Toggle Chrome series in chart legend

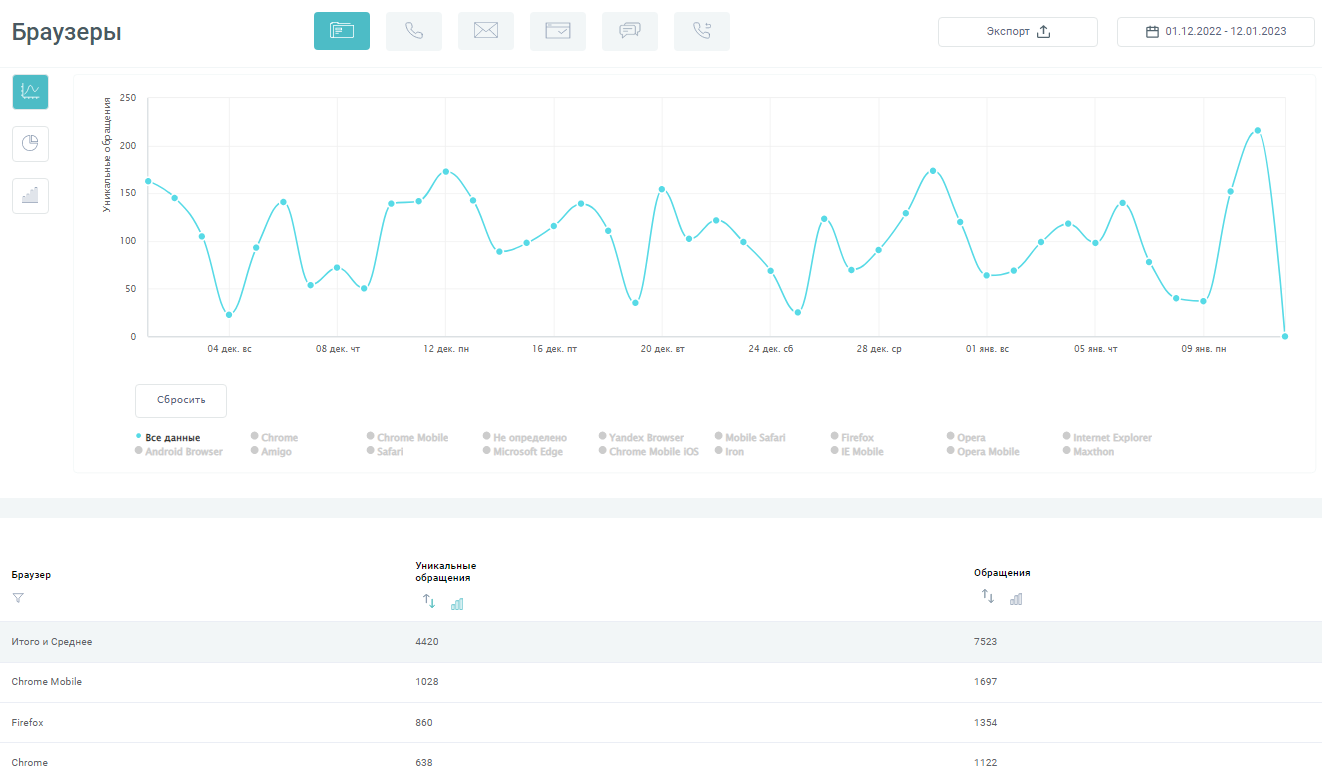279,438
